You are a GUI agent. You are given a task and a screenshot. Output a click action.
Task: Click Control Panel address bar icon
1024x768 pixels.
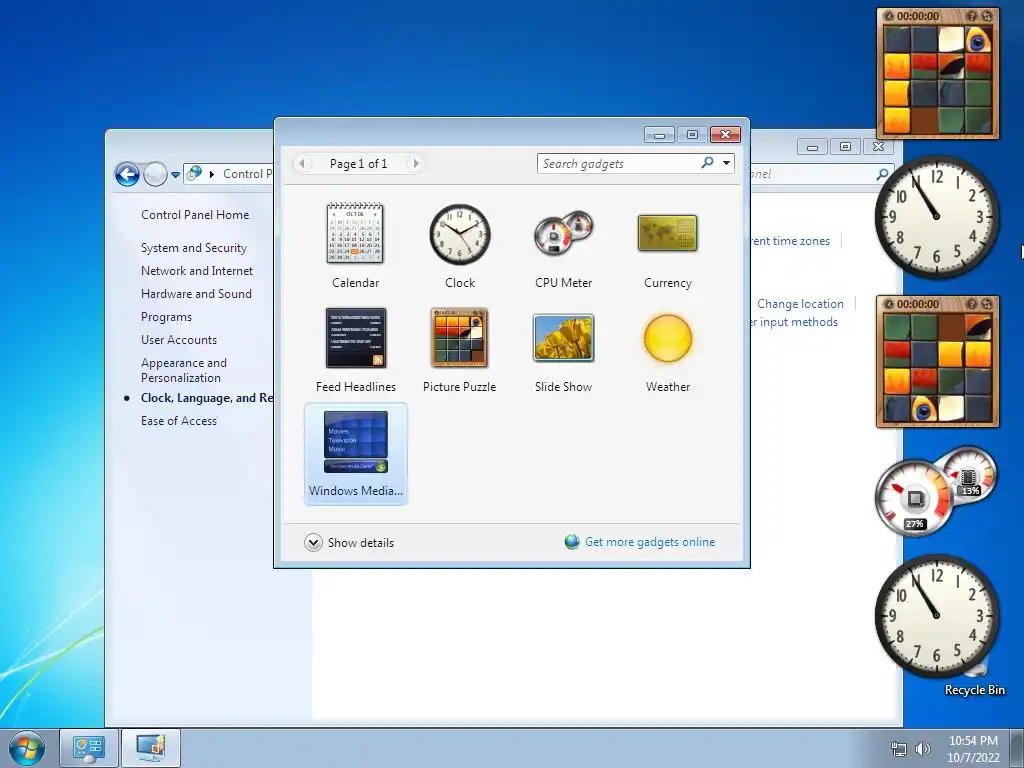click(194, 174)
